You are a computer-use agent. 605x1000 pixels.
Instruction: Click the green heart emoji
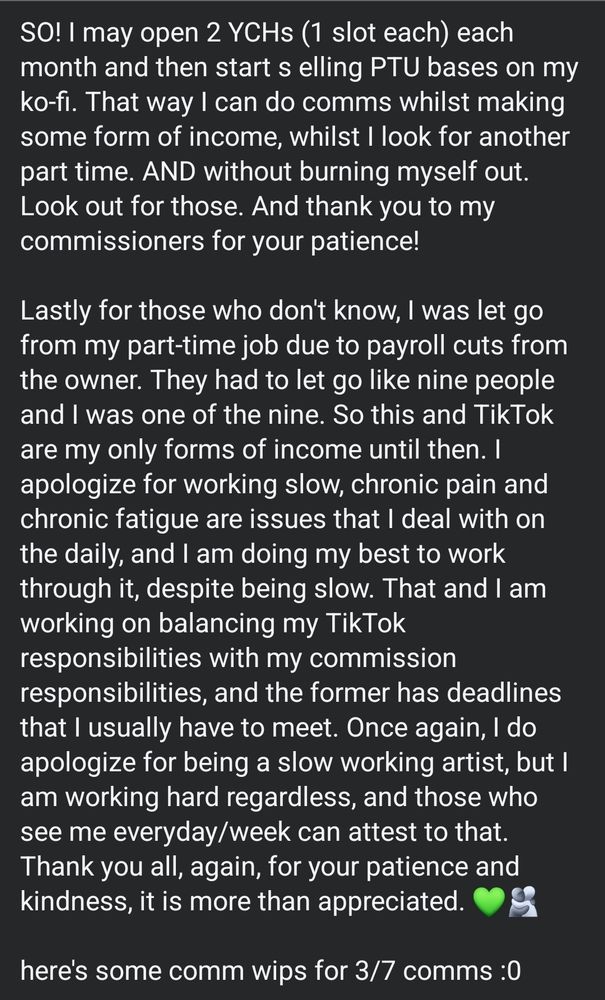[489, 902]
